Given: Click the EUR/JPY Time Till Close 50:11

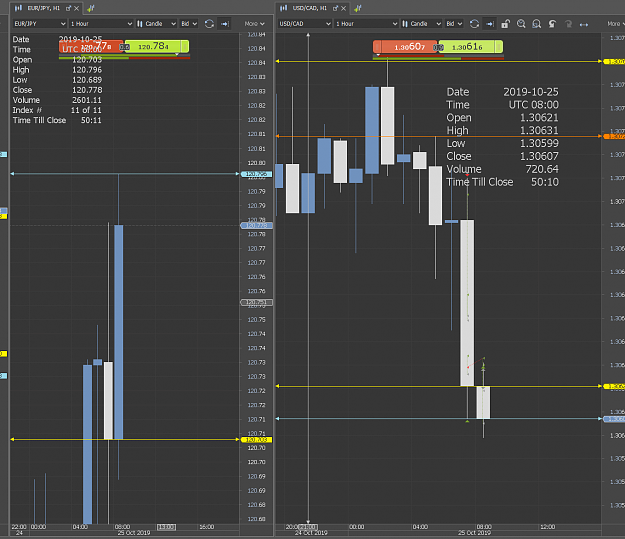Looking at the screenshot, I should [91, 120].
